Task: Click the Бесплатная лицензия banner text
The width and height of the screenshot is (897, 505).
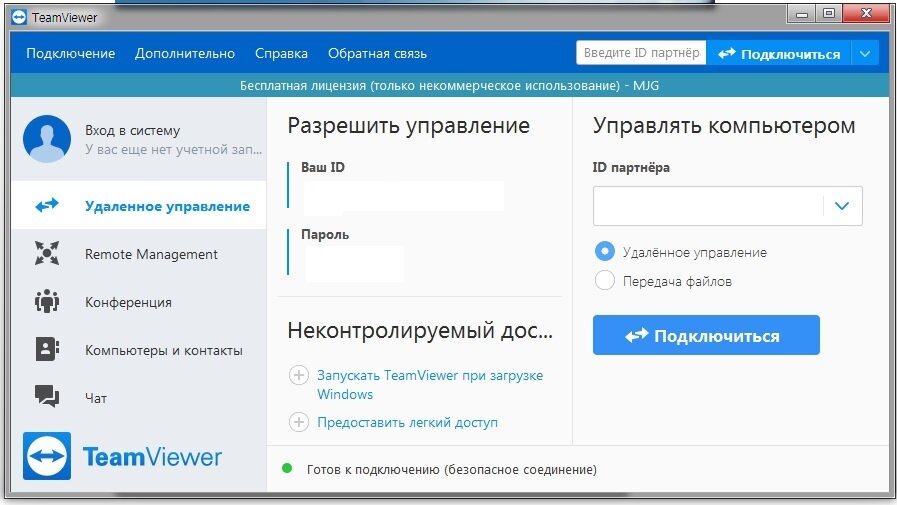Action: pos(449,86)
